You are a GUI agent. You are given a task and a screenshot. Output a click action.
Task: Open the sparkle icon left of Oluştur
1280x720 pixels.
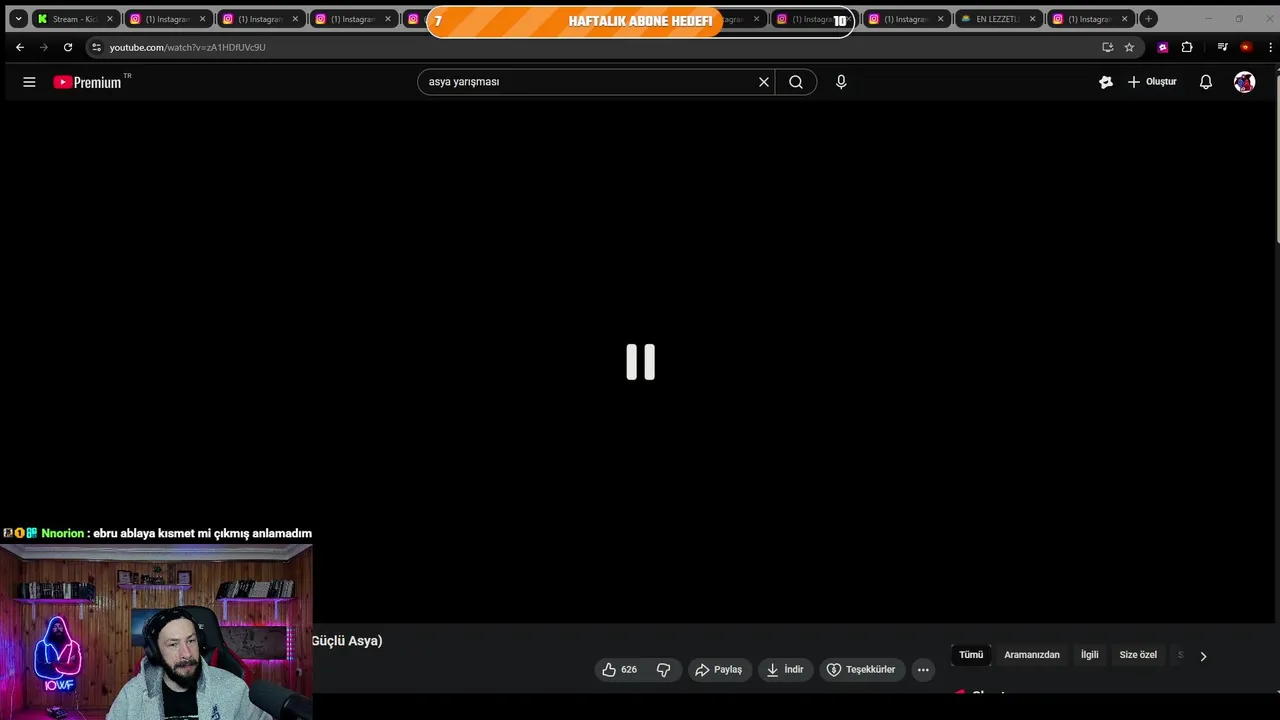pyautogui.click(x=1105, y=82)
